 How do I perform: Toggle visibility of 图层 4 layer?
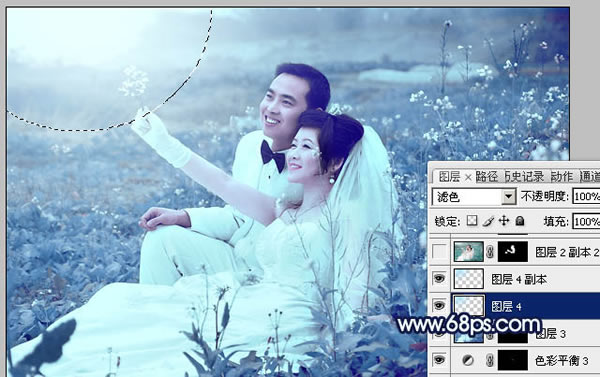(x=439, y=305)
